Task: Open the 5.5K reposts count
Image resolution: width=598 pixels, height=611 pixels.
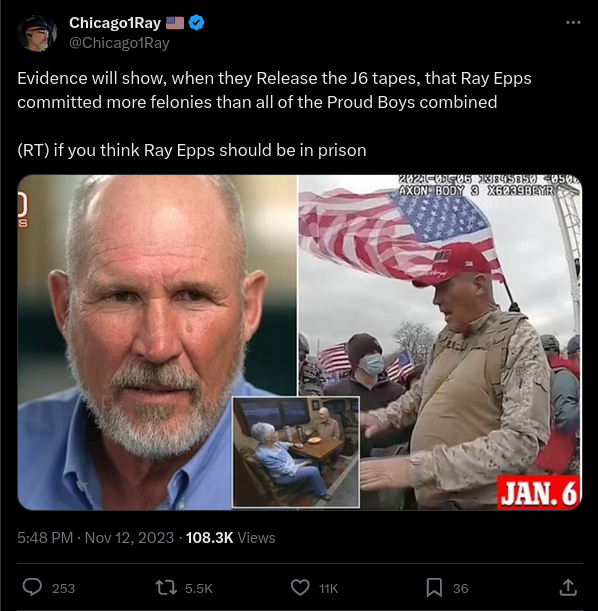Action: (x=199, y=588)
